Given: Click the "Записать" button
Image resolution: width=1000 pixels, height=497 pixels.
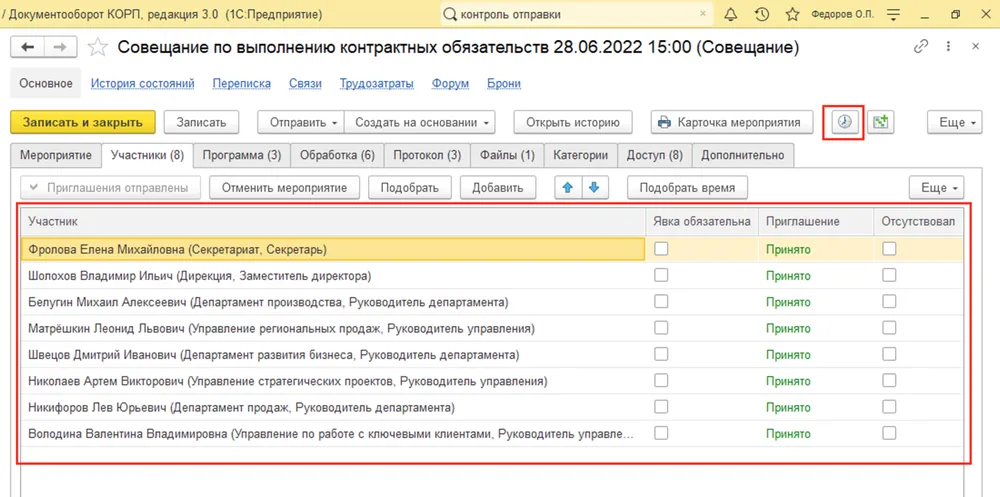Looking at the screenshot, I should (x=201, y=122).
